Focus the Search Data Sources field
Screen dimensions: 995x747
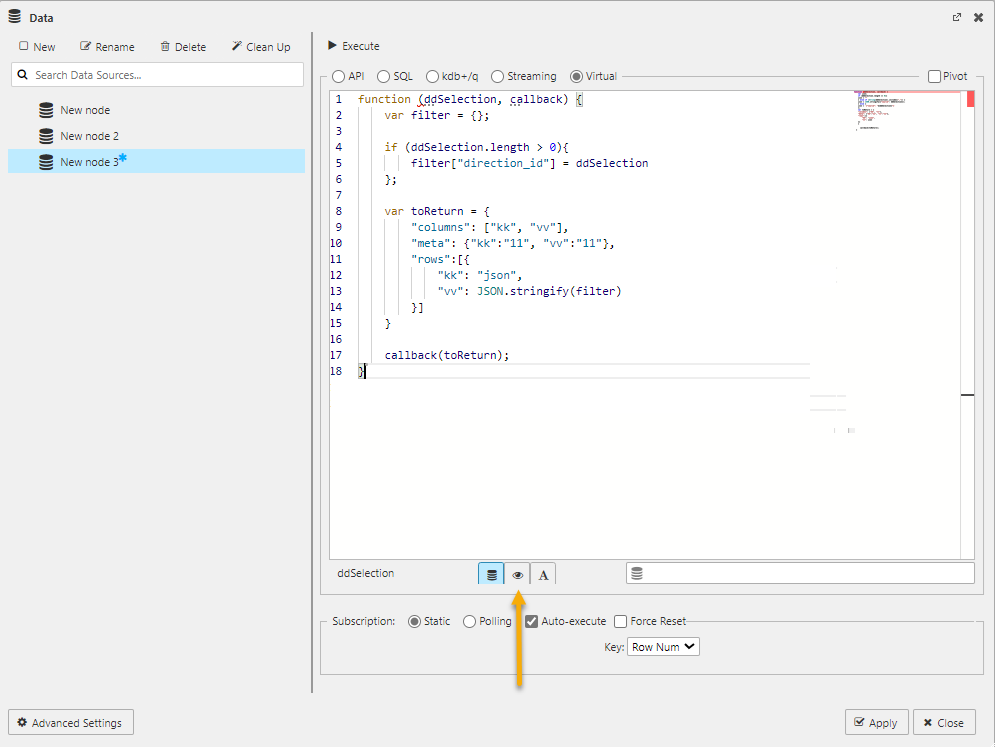(x=157, y=74)
